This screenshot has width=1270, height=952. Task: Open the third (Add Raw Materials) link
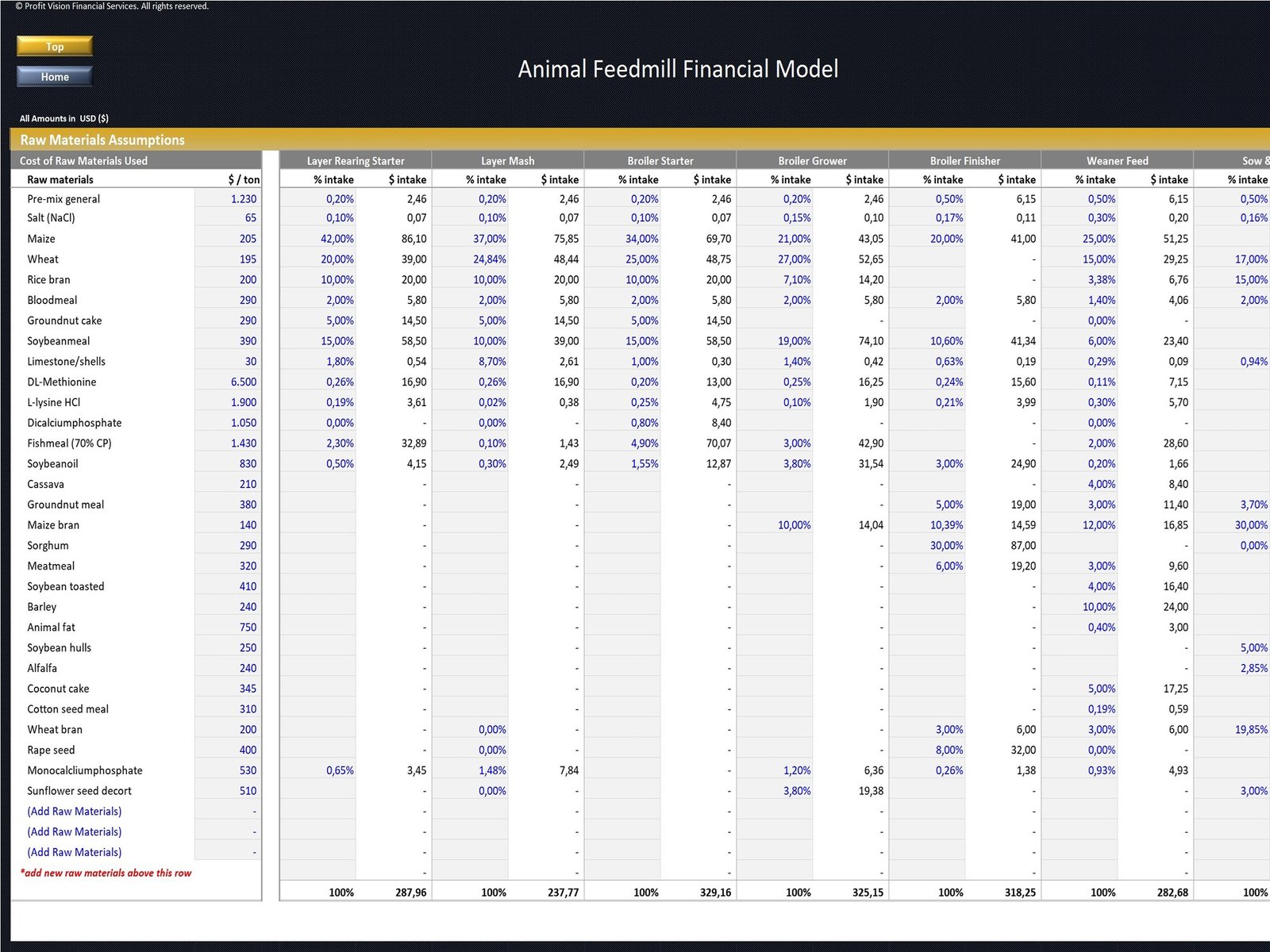tap(74, 851)
